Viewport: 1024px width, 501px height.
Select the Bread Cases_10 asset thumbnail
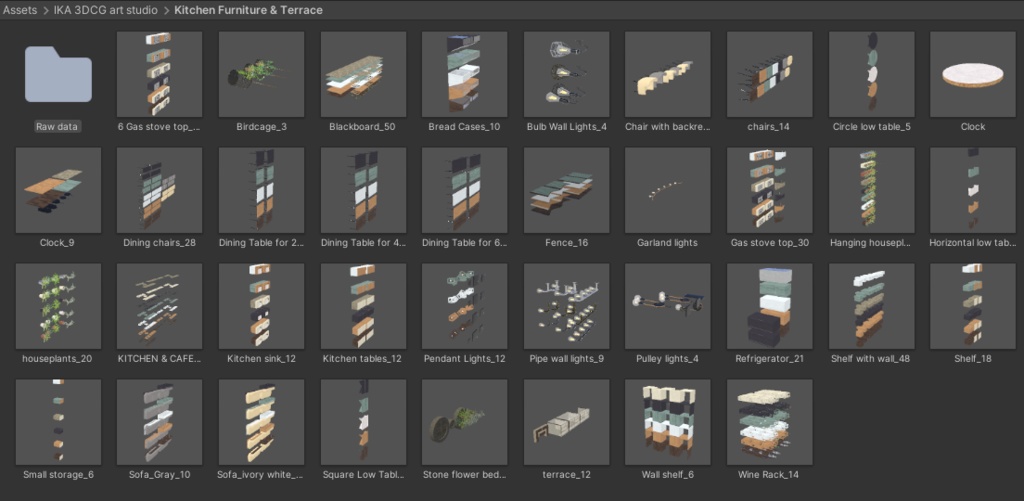coord(464,74)
